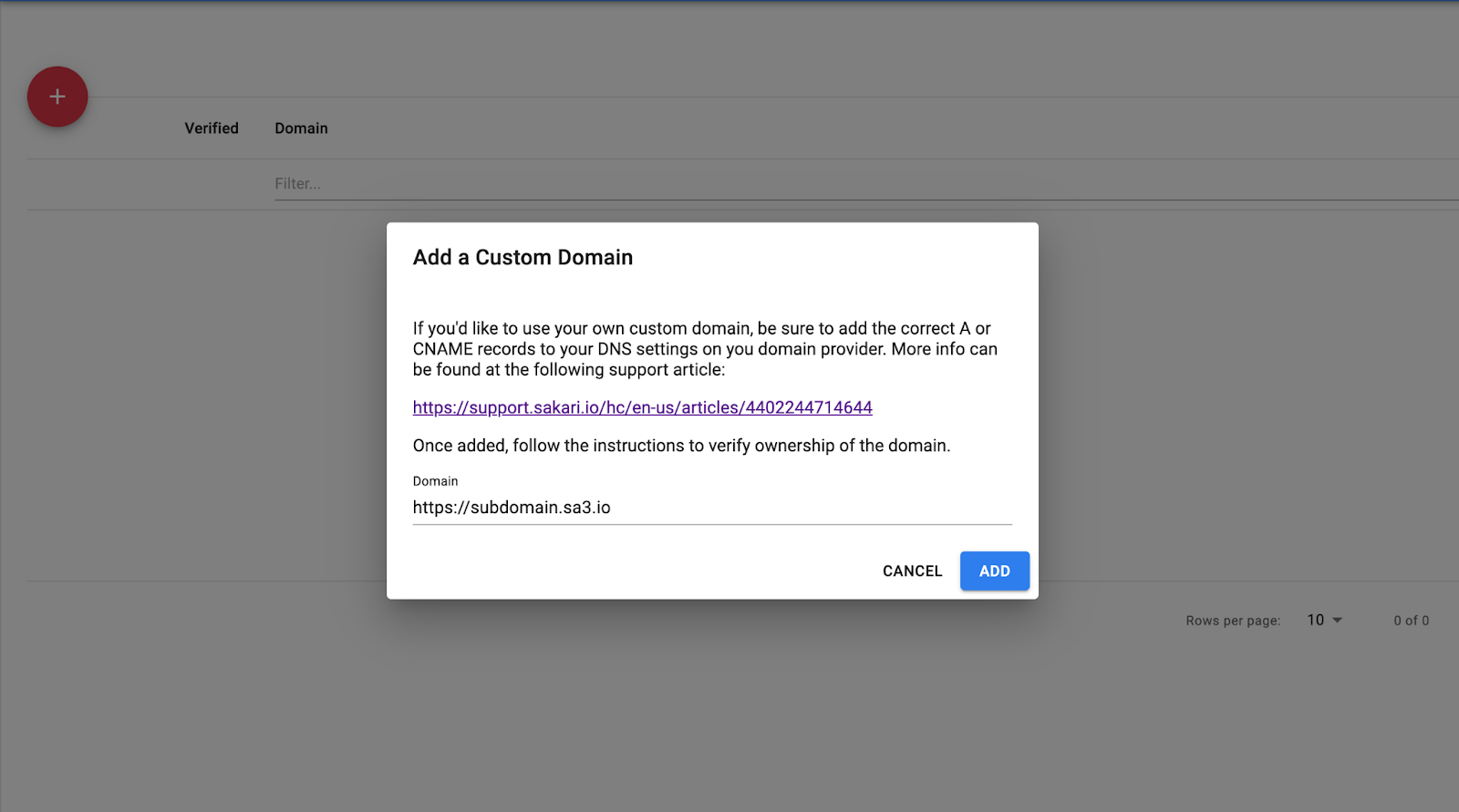
Task: Click the 'Once added, follow the instructions' text
Action: click(681, 446)
